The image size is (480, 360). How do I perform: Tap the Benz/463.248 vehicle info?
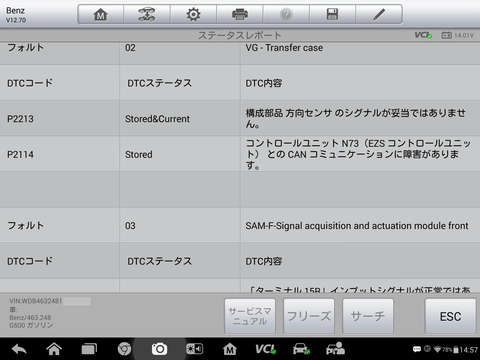pos(30,317)
